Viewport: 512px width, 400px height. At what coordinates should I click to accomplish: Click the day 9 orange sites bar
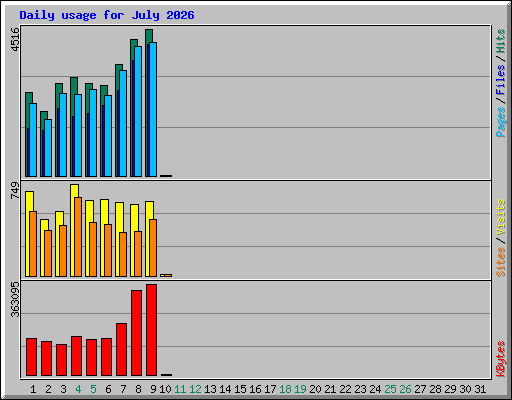coord(153,248)
